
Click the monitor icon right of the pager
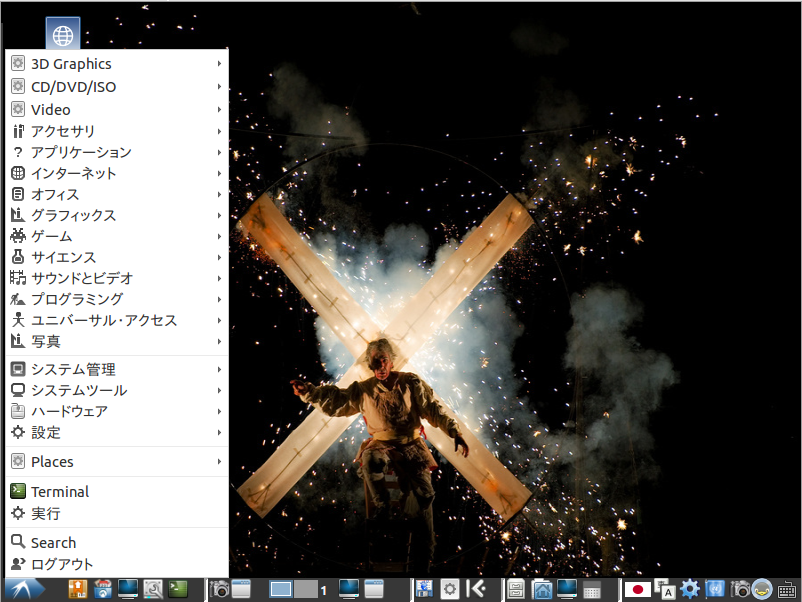[349, 590]
